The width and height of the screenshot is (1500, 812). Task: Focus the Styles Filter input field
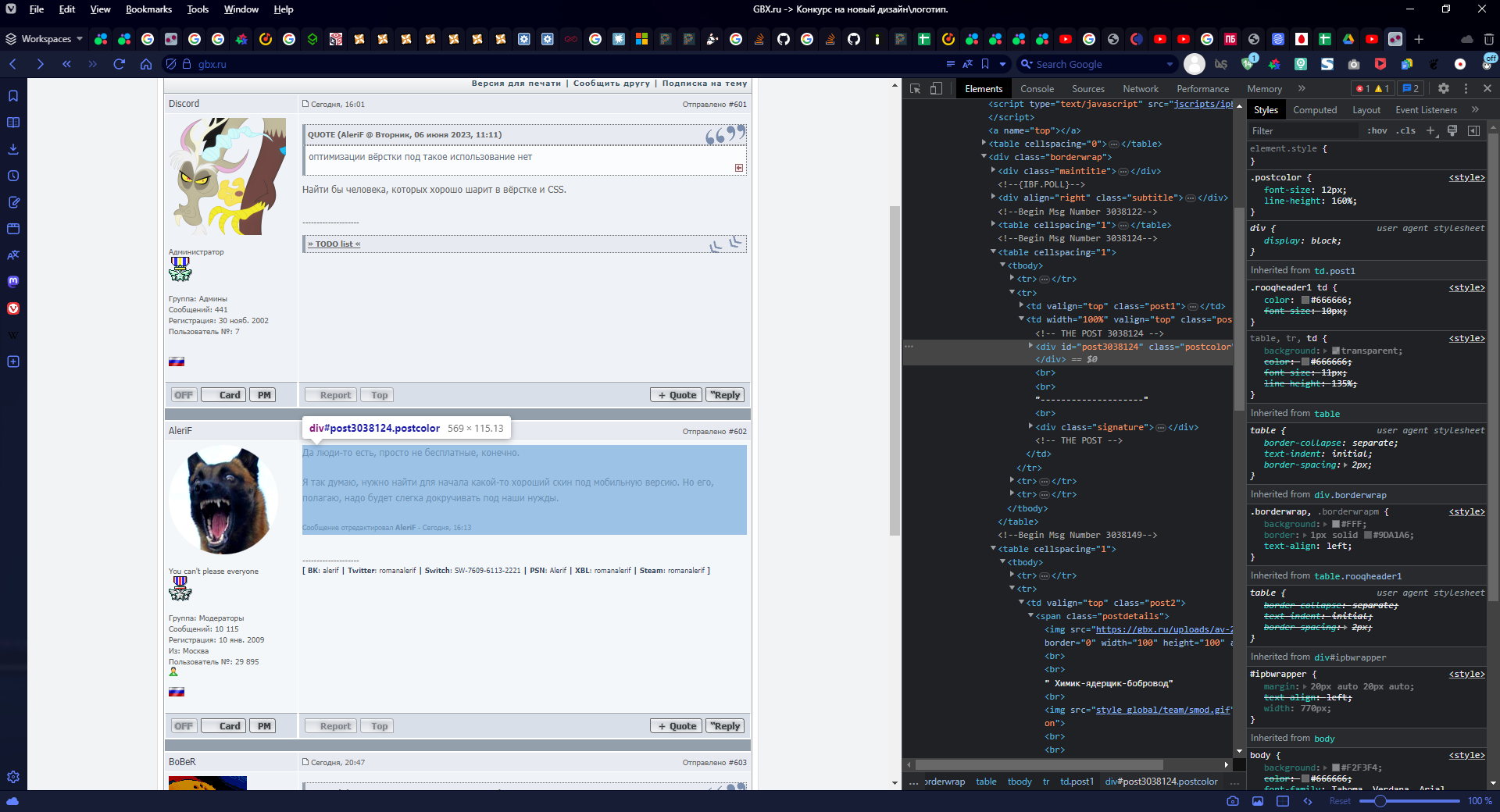coord(1305,130)
